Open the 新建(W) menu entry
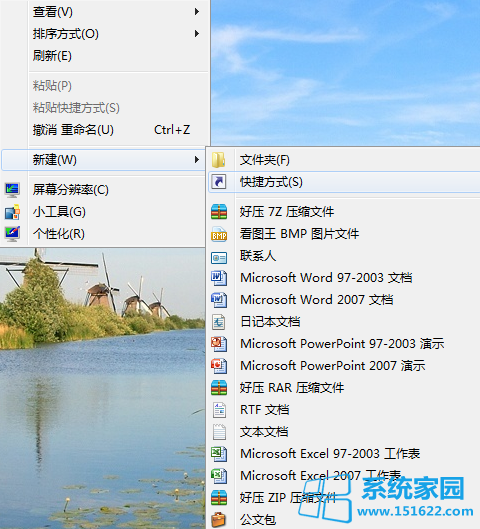 pyautogui.click(x=104, y=160)
